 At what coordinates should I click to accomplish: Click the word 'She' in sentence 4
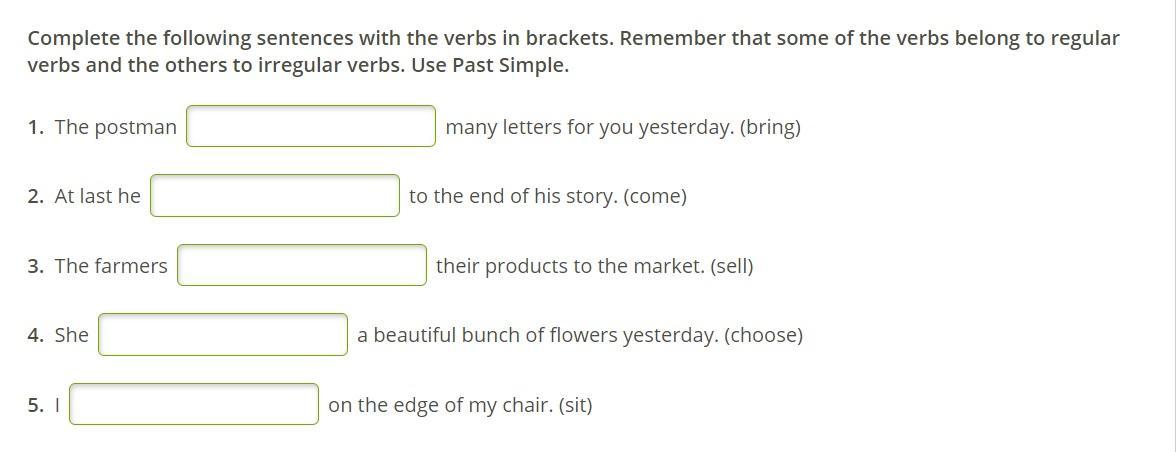[x=71, y=335]
